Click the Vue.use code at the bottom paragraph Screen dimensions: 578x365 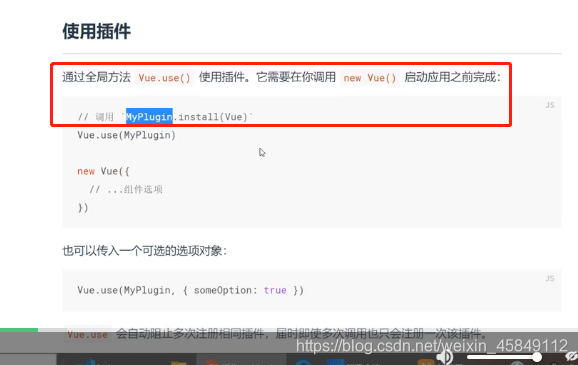(x=87, y=334)
